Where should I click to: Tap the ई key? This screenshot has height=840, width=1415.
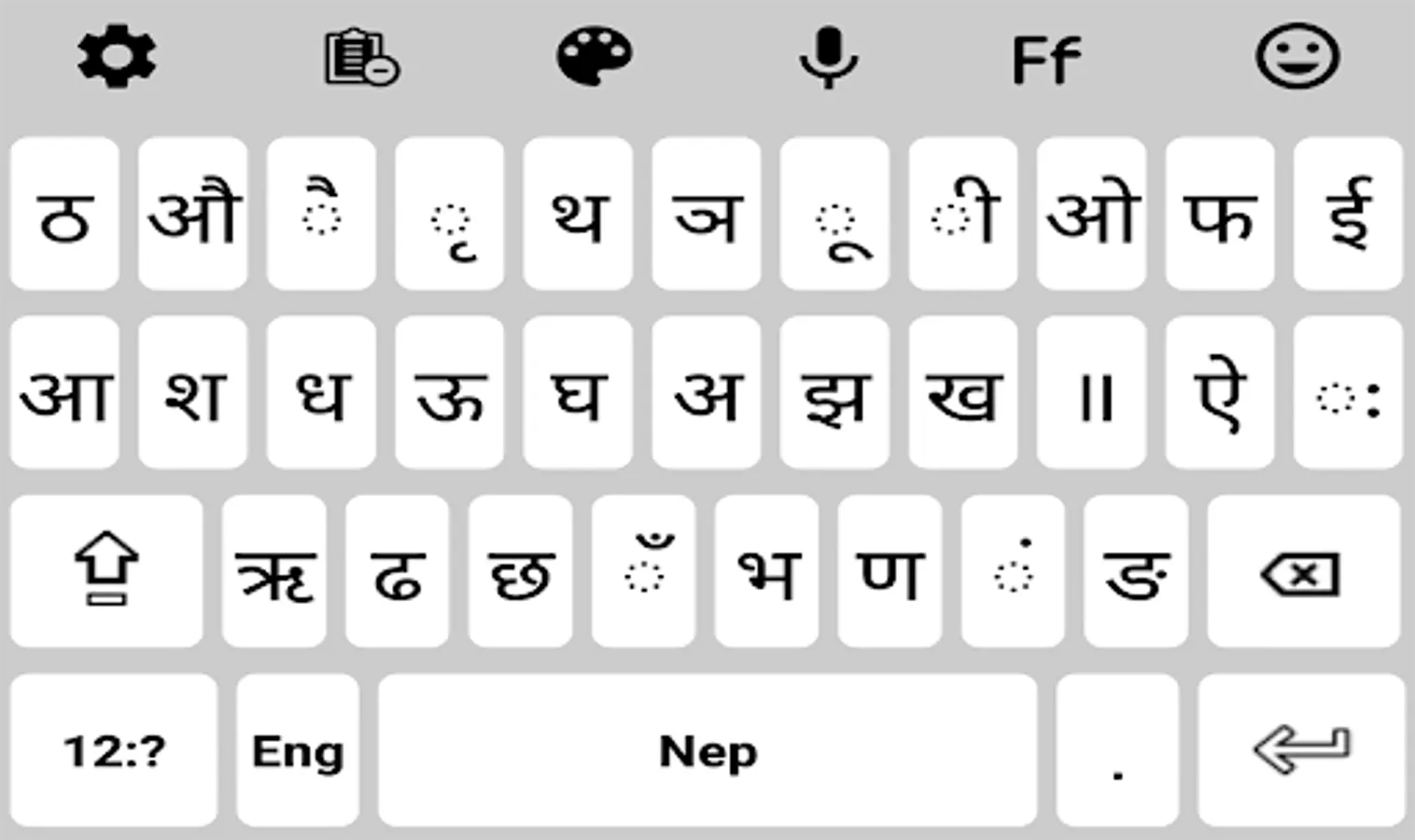click(x=1348, y=213)
